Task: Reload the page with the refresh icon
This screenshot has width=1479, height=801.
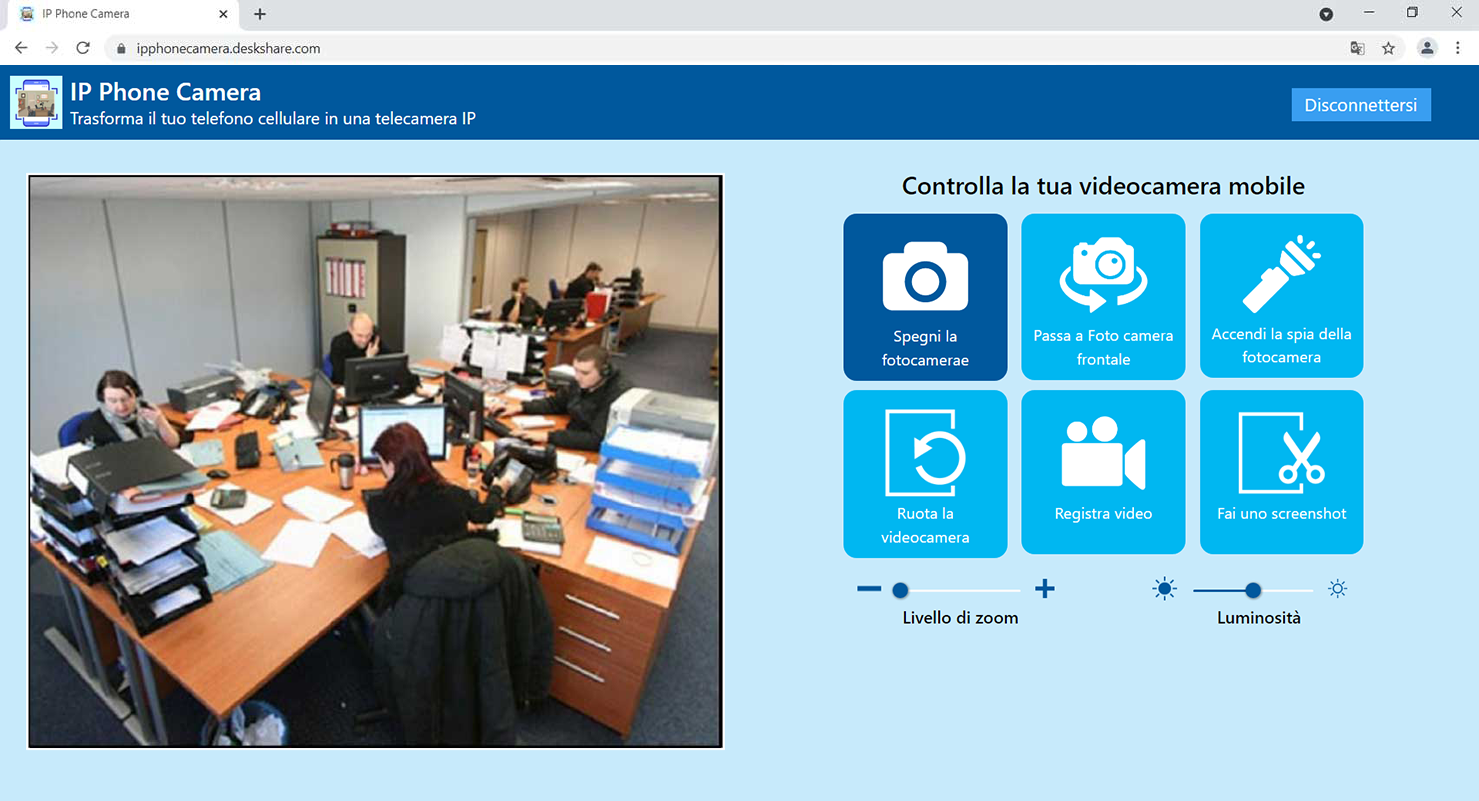Action: [x=83, y=48]
